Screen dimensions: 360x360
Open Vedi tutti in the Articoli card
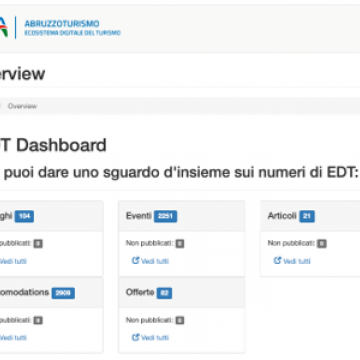(292, 261)
